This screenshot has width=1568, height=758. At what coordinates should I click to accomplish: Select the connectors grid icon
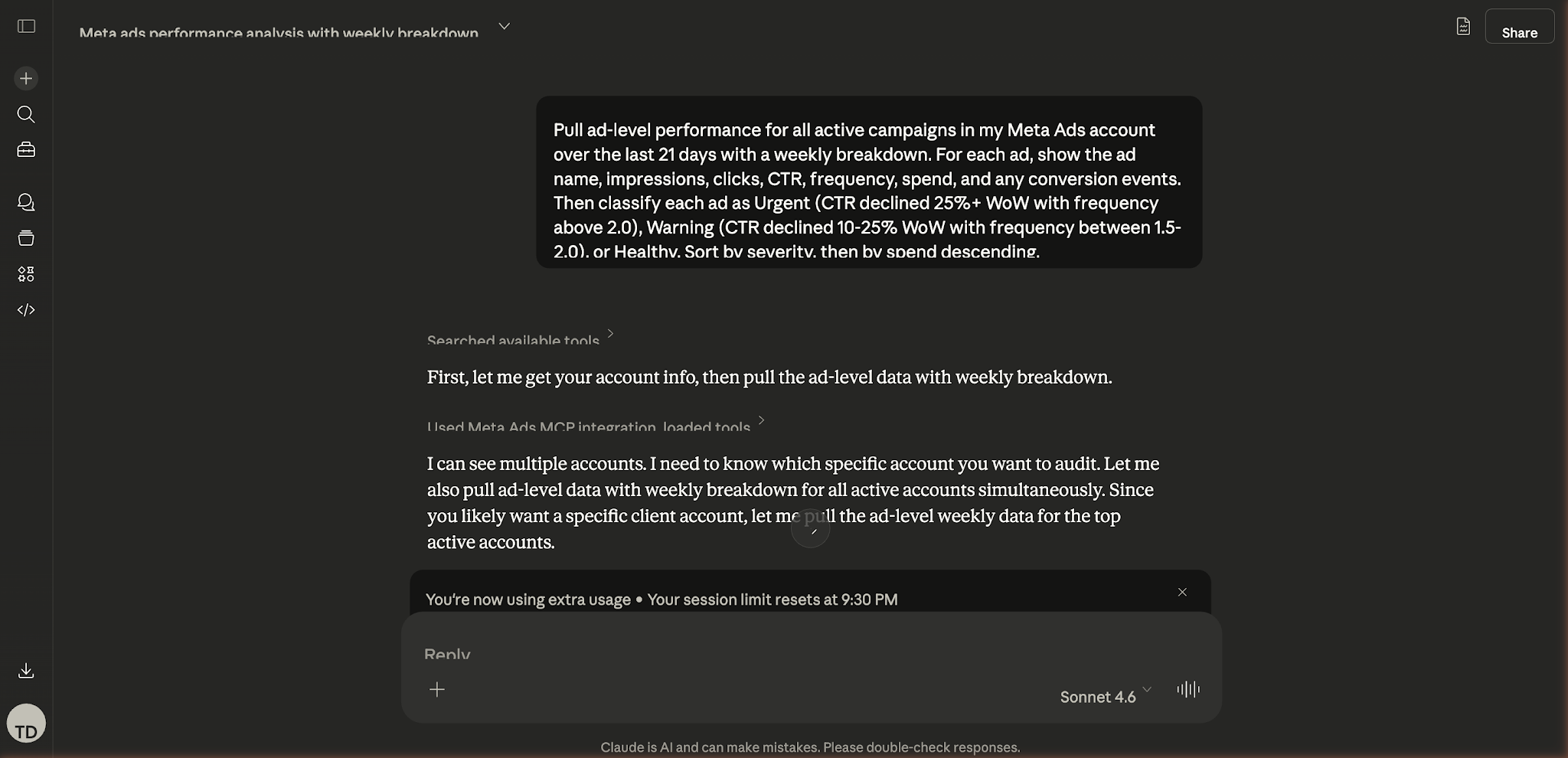coord(26,274)
